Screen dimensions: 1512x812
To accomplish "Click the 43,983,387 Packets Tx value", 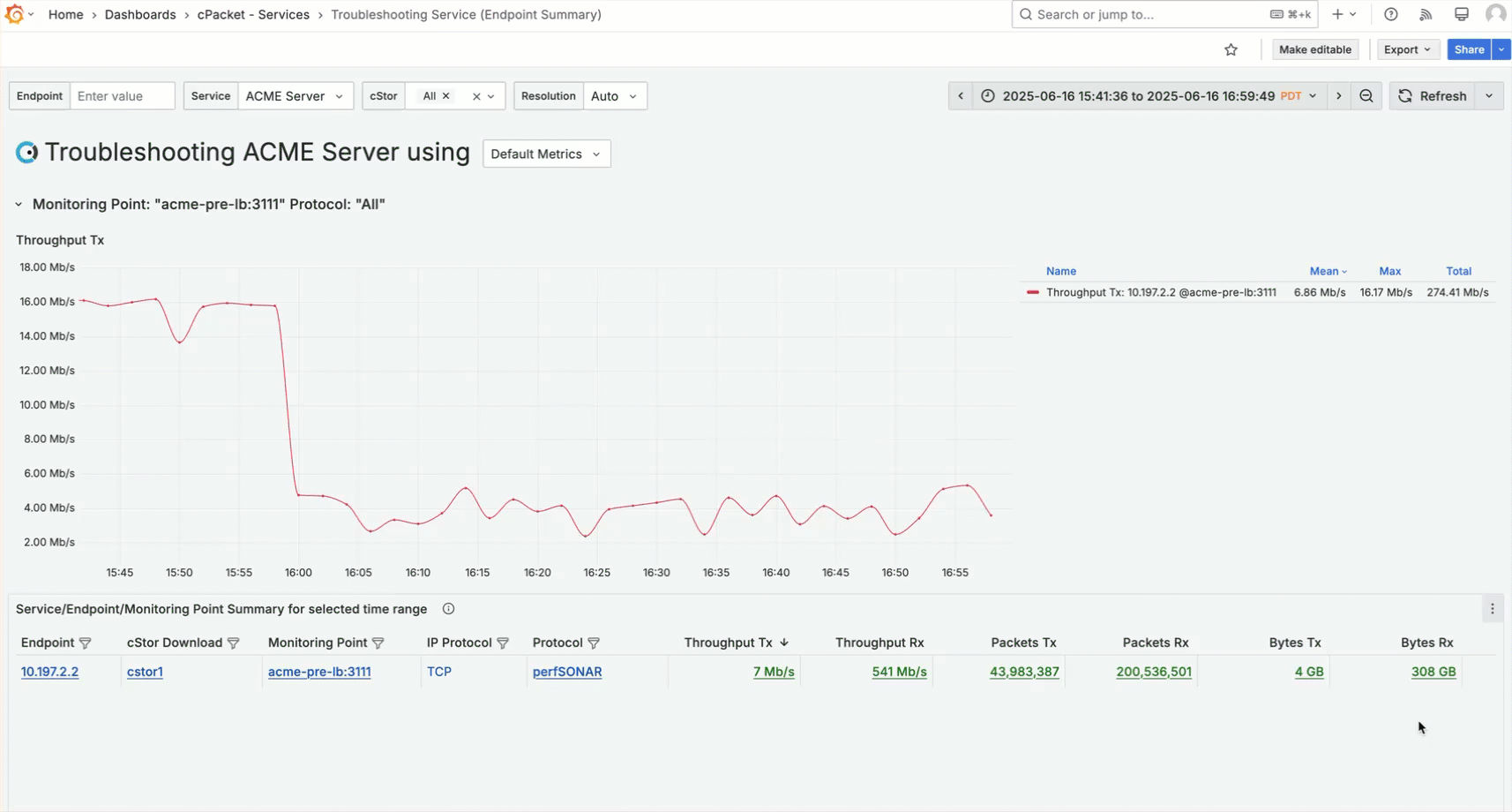I will click(1024, 672).
